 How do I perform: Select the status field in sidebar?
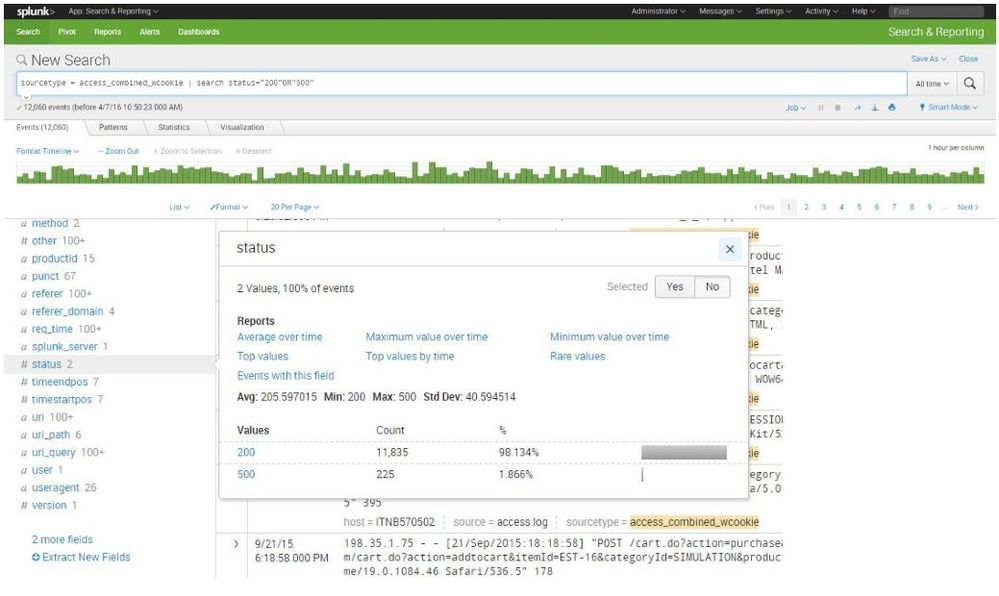point(47,365)
